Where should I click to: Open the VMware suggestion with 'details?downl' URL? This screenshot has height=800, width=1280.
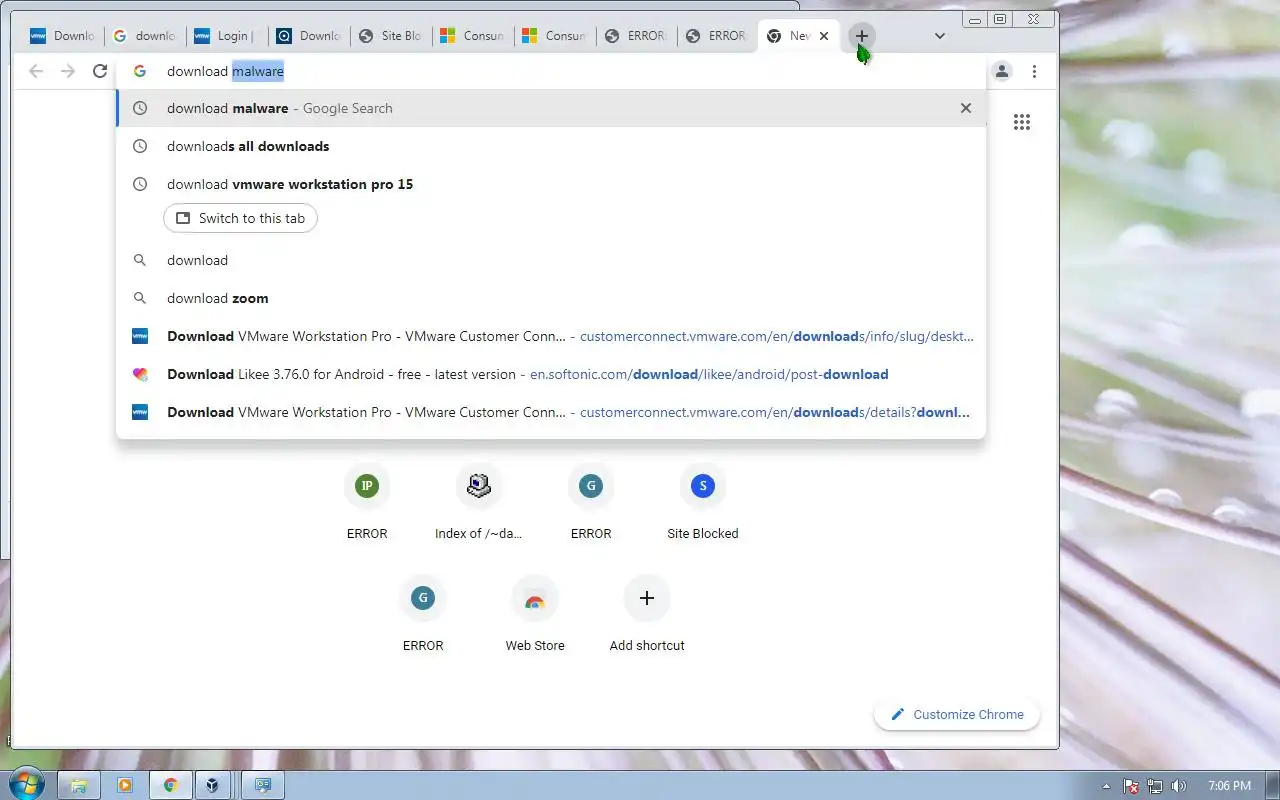[551, 412]
